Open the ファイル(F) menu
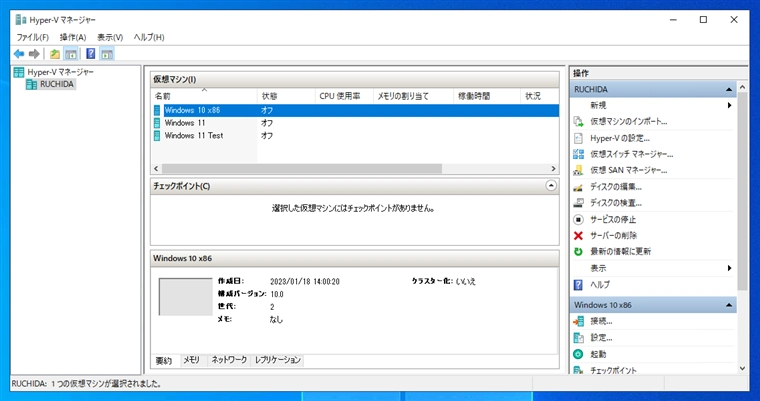Screen dimensions: 760x401 click(32, 37)
